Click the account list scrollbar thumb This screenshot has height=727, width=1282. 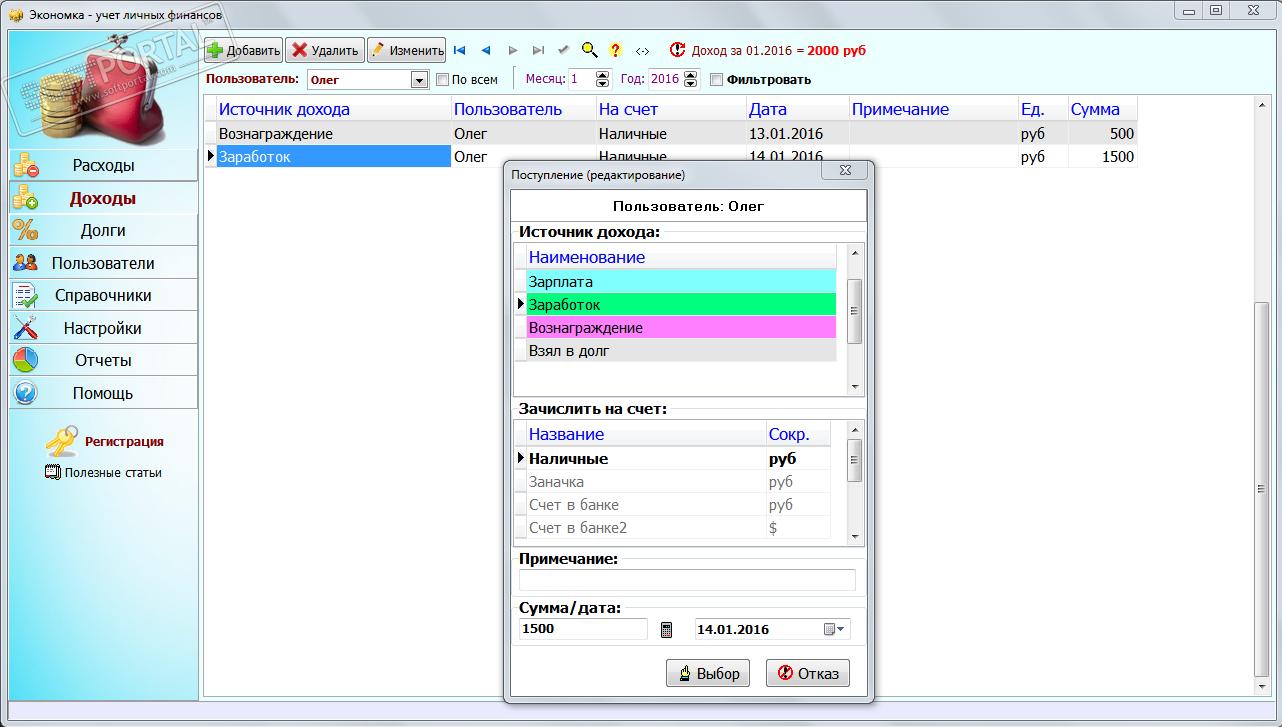pyautogui.click(x=855, y=460)
